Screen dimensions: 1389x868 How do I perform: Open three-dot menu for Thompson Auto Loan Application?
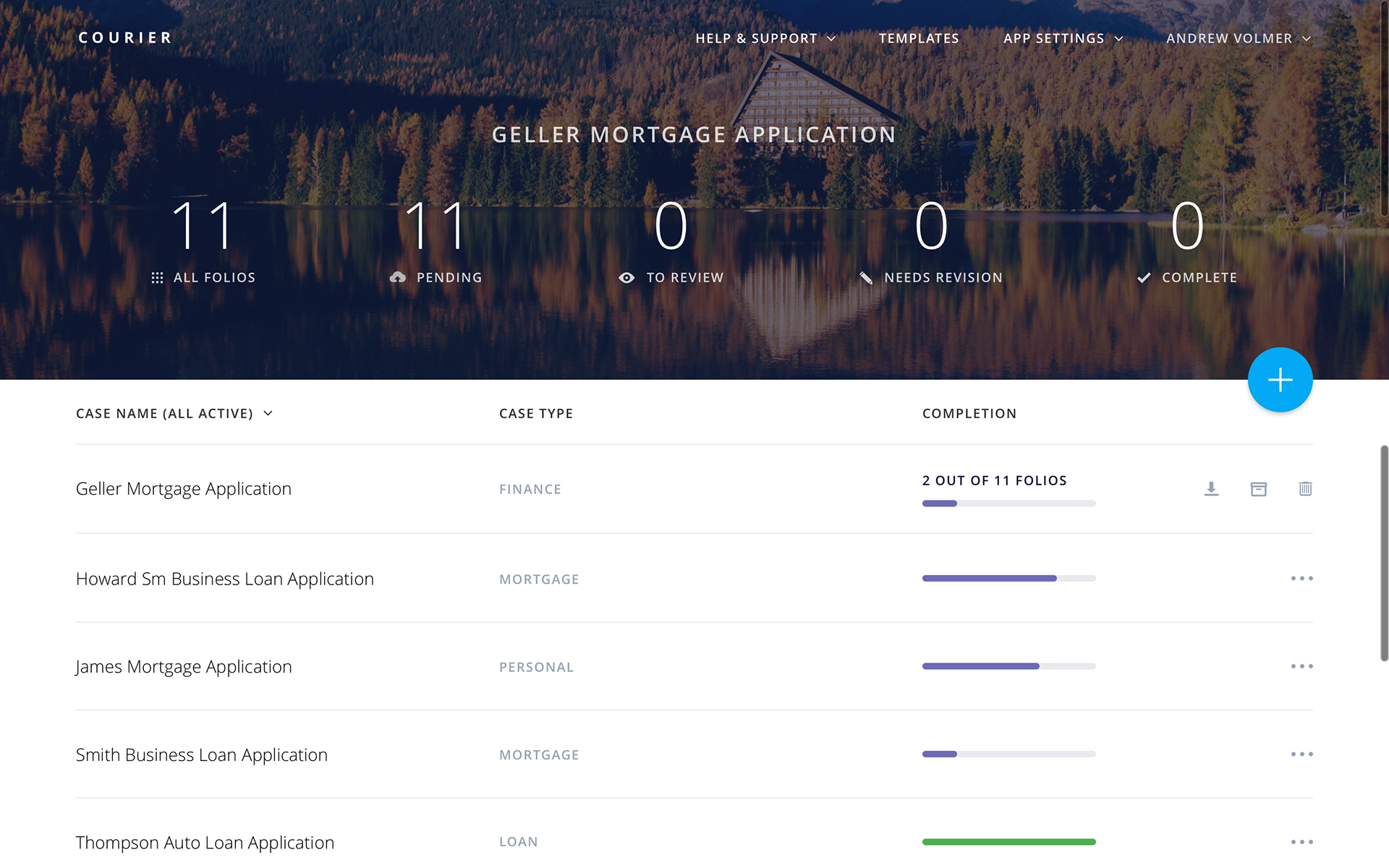pyautogui.click(x=1301, y=842)
